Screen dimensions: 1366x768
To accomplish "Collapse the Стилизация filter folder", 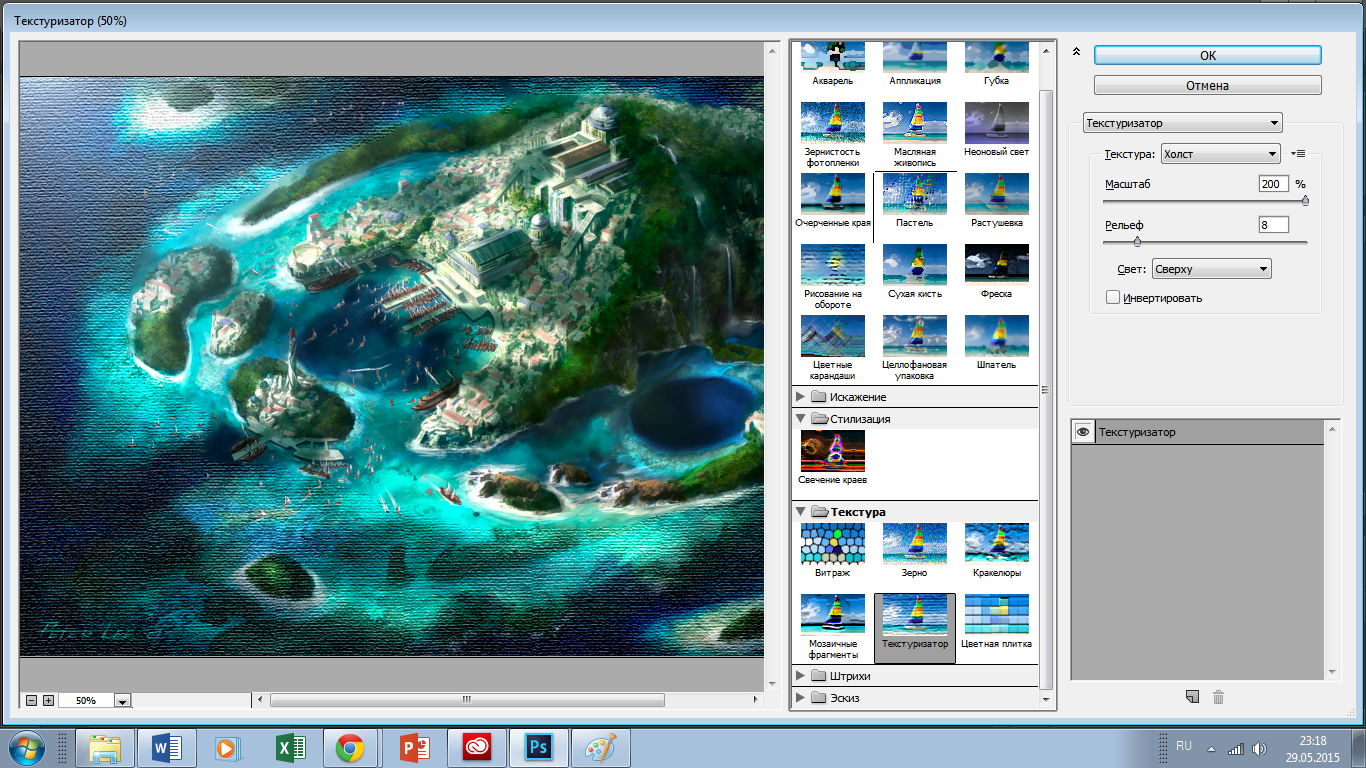I will click(800, 419).
